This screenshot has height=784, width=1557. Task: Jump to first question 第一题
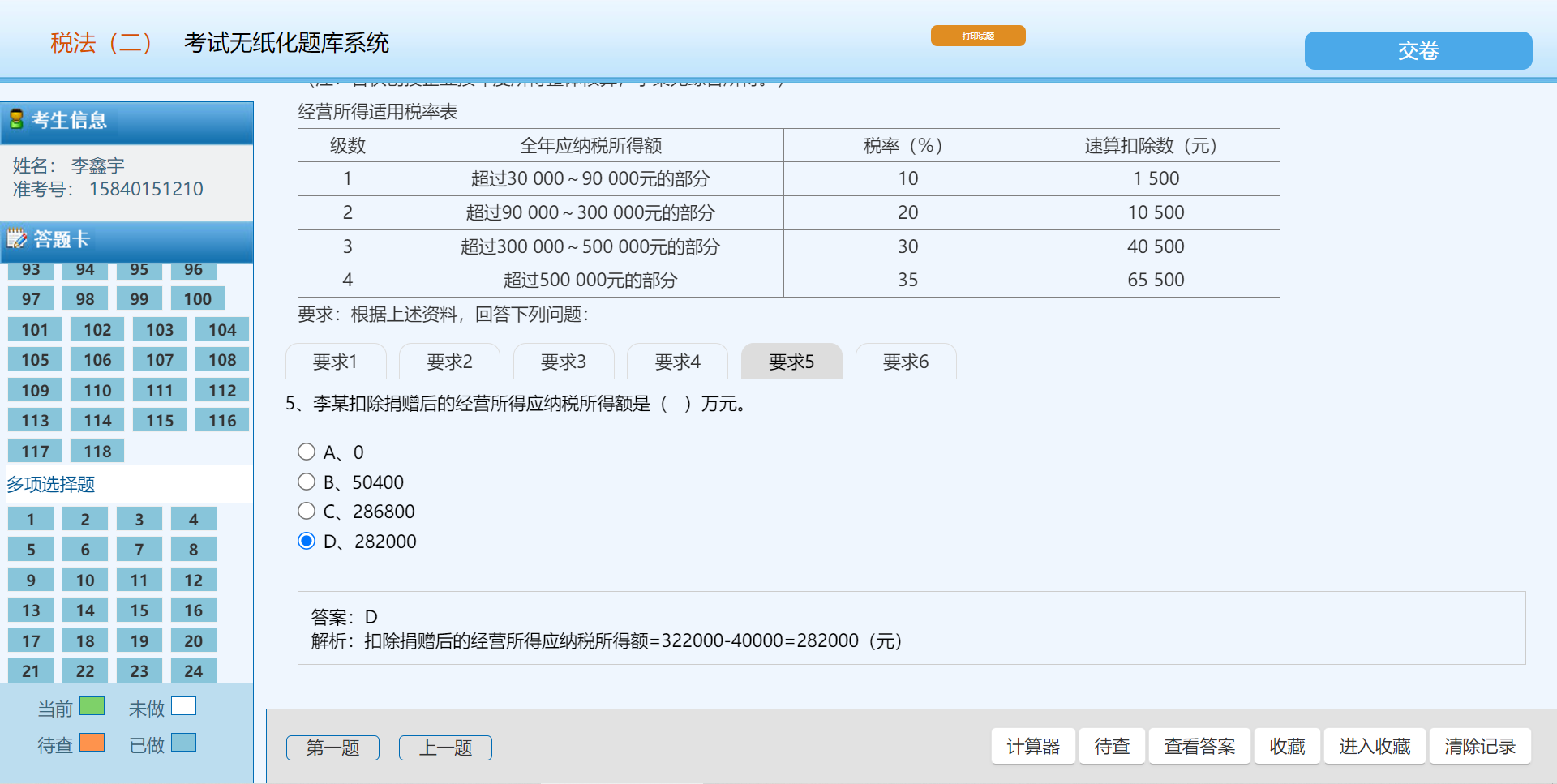[x=332, y=748]
